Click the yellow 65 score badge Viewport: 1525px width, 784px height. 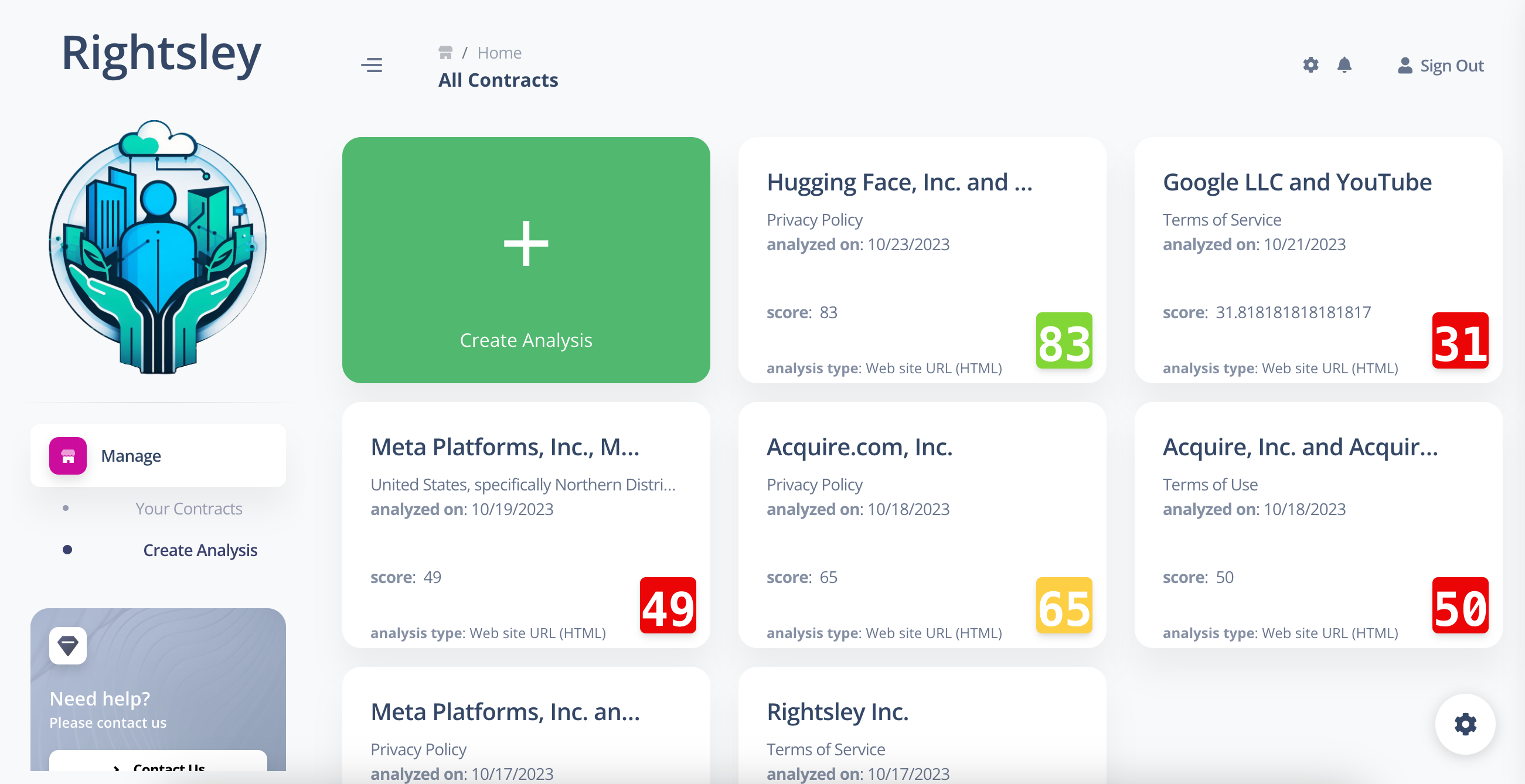coord(1063,606)
